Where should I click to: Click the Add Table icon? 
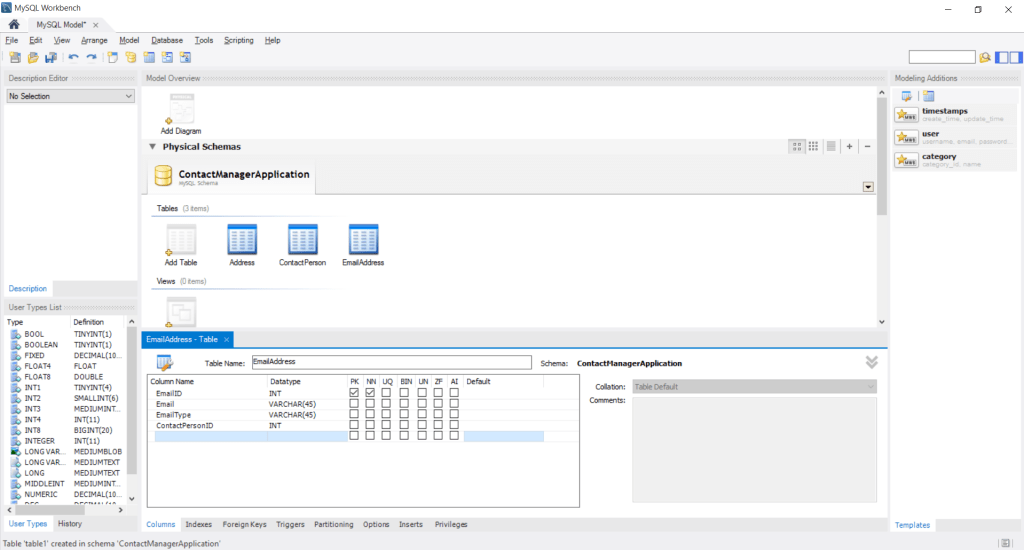[x=181, y=240]
